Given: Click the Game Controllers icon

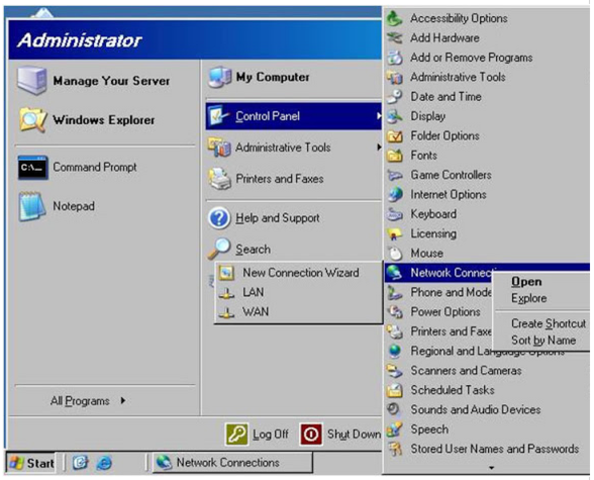Looking at the screenshot, I should click(x=394, y=175).
